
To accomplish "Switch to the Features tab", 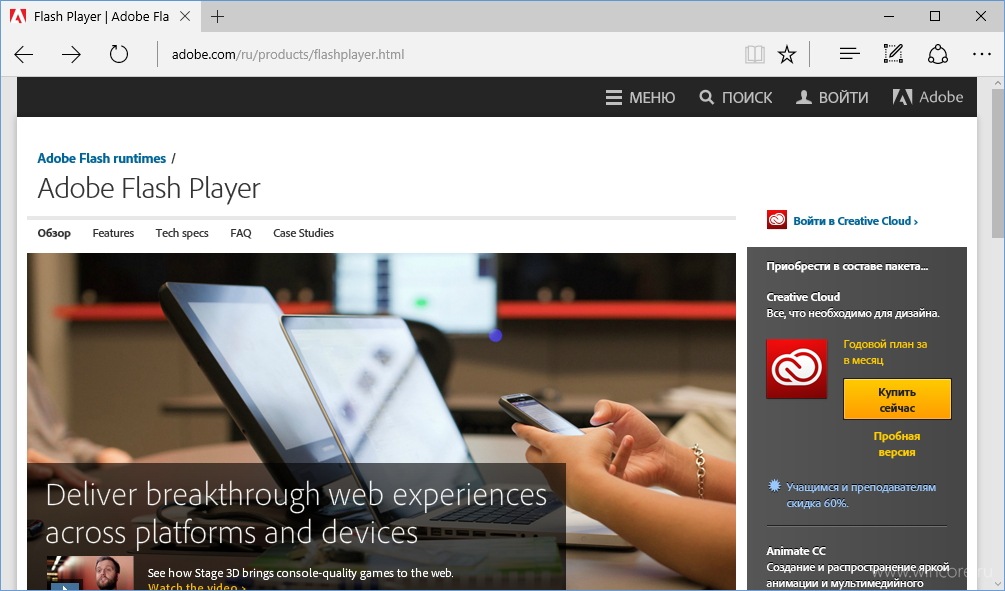I will [113, 233].
